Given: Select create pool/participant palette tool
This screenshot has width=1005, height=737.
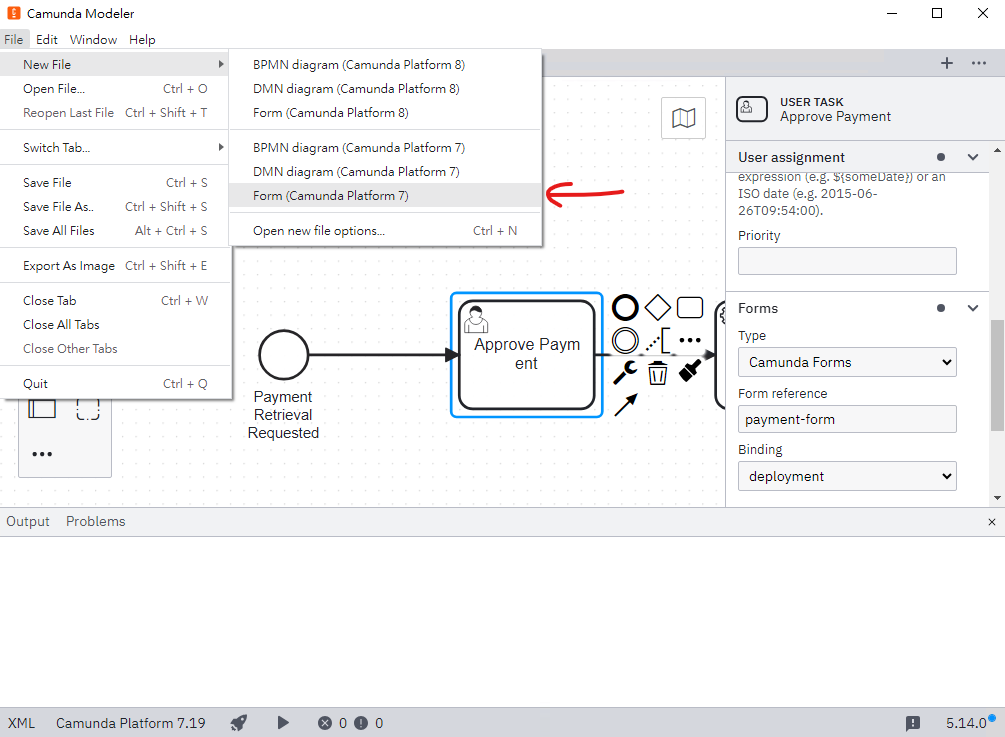Looking at the screenshot, I should coord(42,408).
